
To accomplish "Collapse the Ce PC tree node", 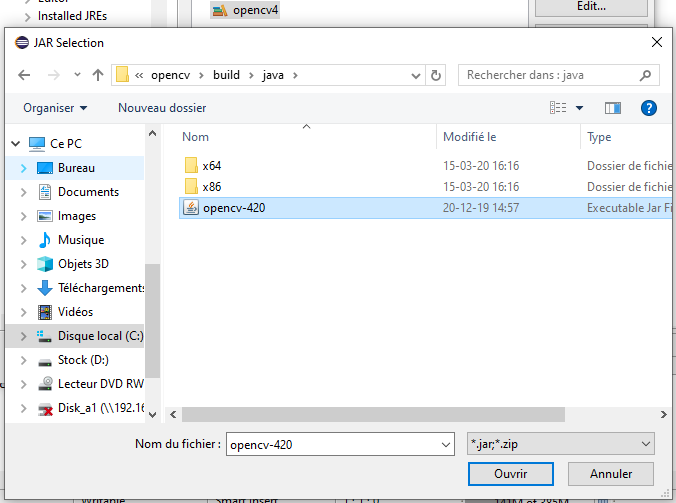I will pyautogui.click(x=16, y=144).
